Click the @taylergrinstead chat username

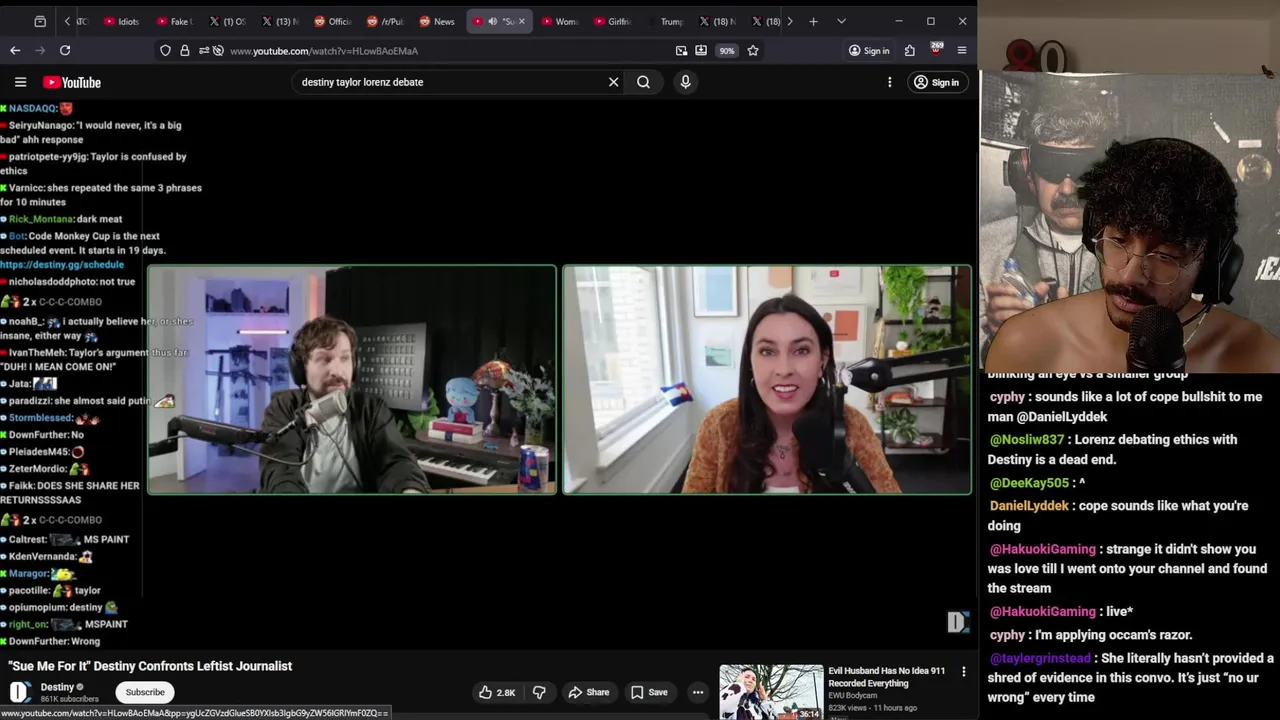pos(1040,658)
